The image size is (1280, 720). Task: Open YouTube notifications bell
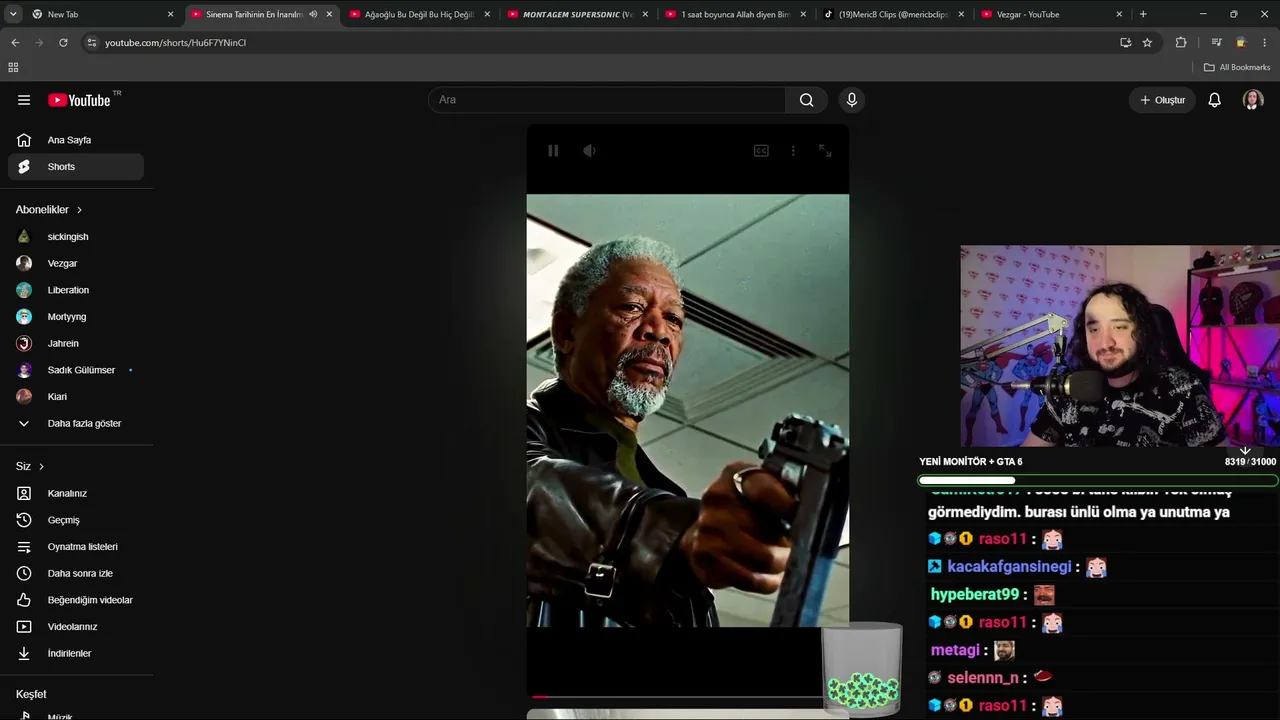point(1214,100)
